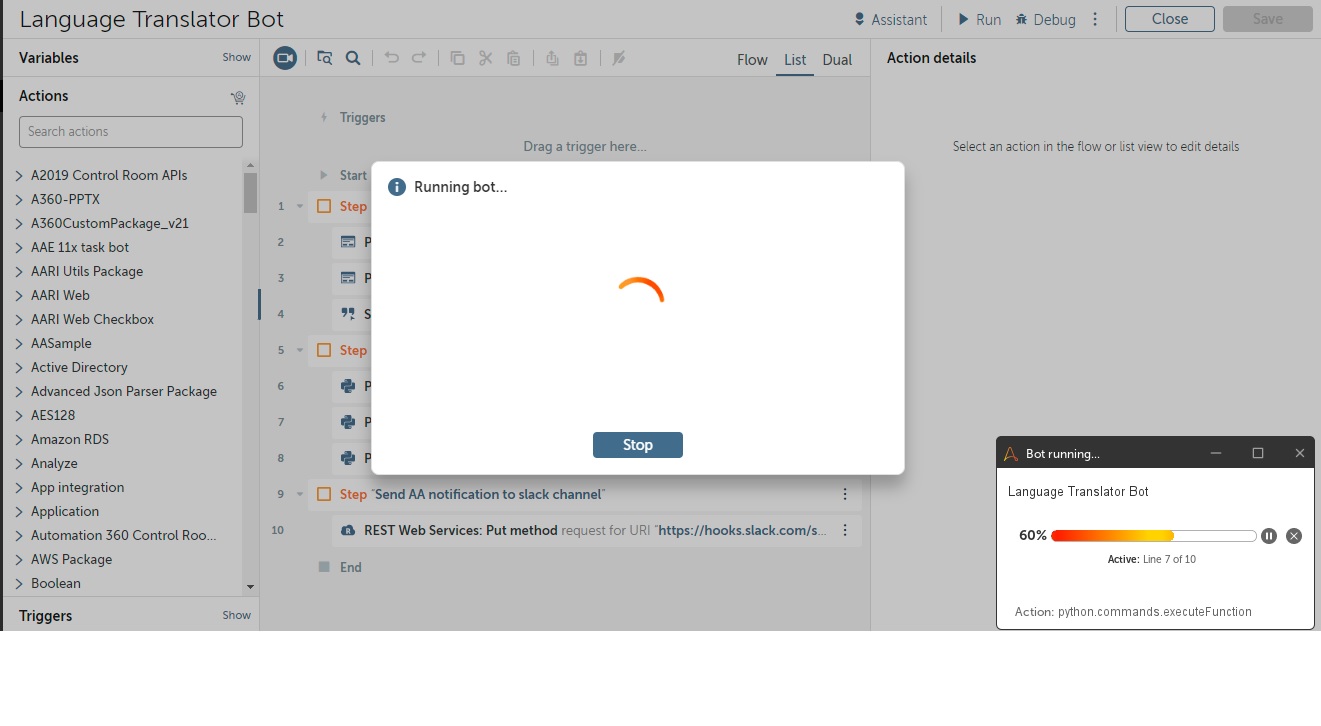Collapse the step arrow on line 5
The width and height of the screenshot is (1321, 726).
click(300, 350)
